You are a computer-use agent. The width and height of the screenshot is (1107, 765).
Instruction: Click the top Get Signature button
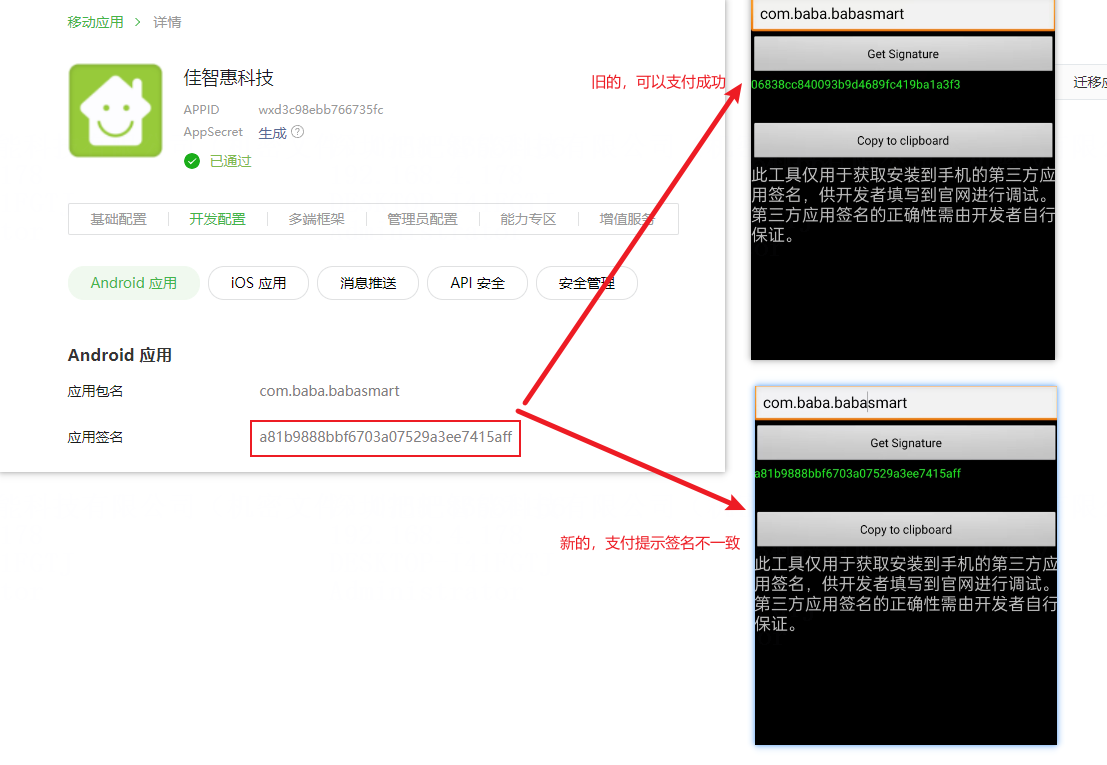[903, 54]
